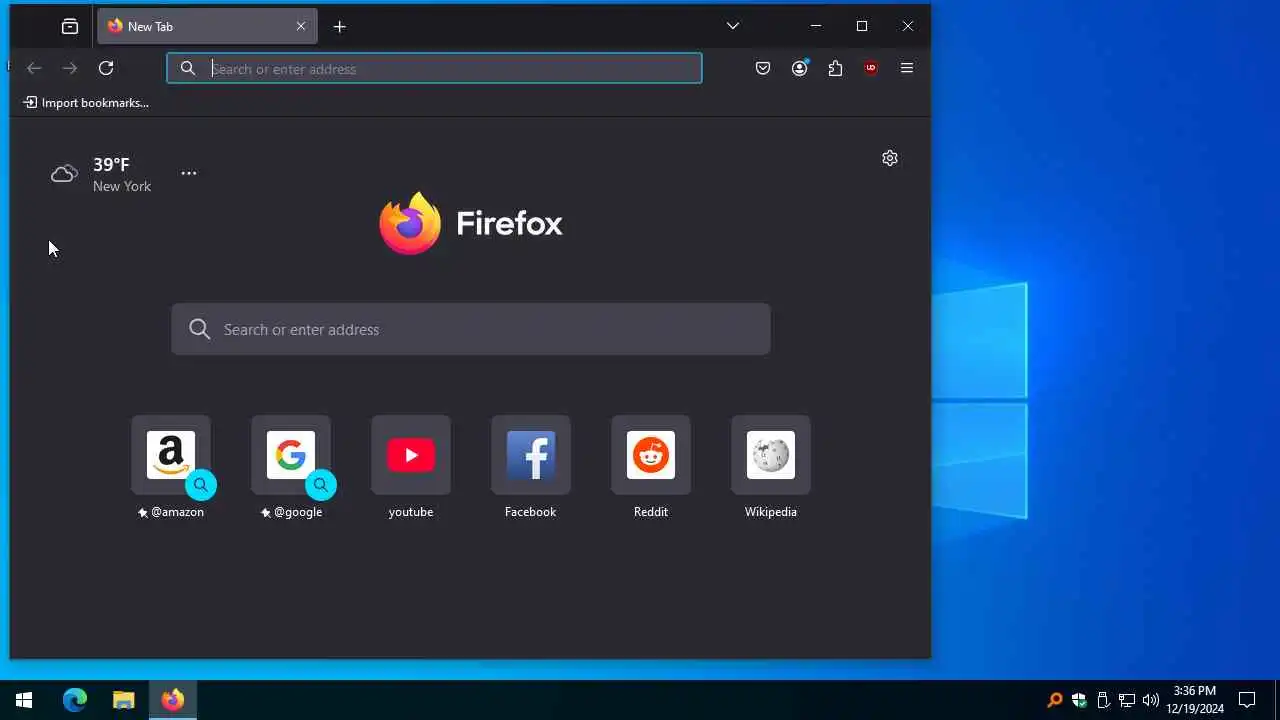This screenshot has height=720, width=1280.
Task: Click the cloud icon beside 39°F
Action: pyautogui.click(x=64, y=174)
